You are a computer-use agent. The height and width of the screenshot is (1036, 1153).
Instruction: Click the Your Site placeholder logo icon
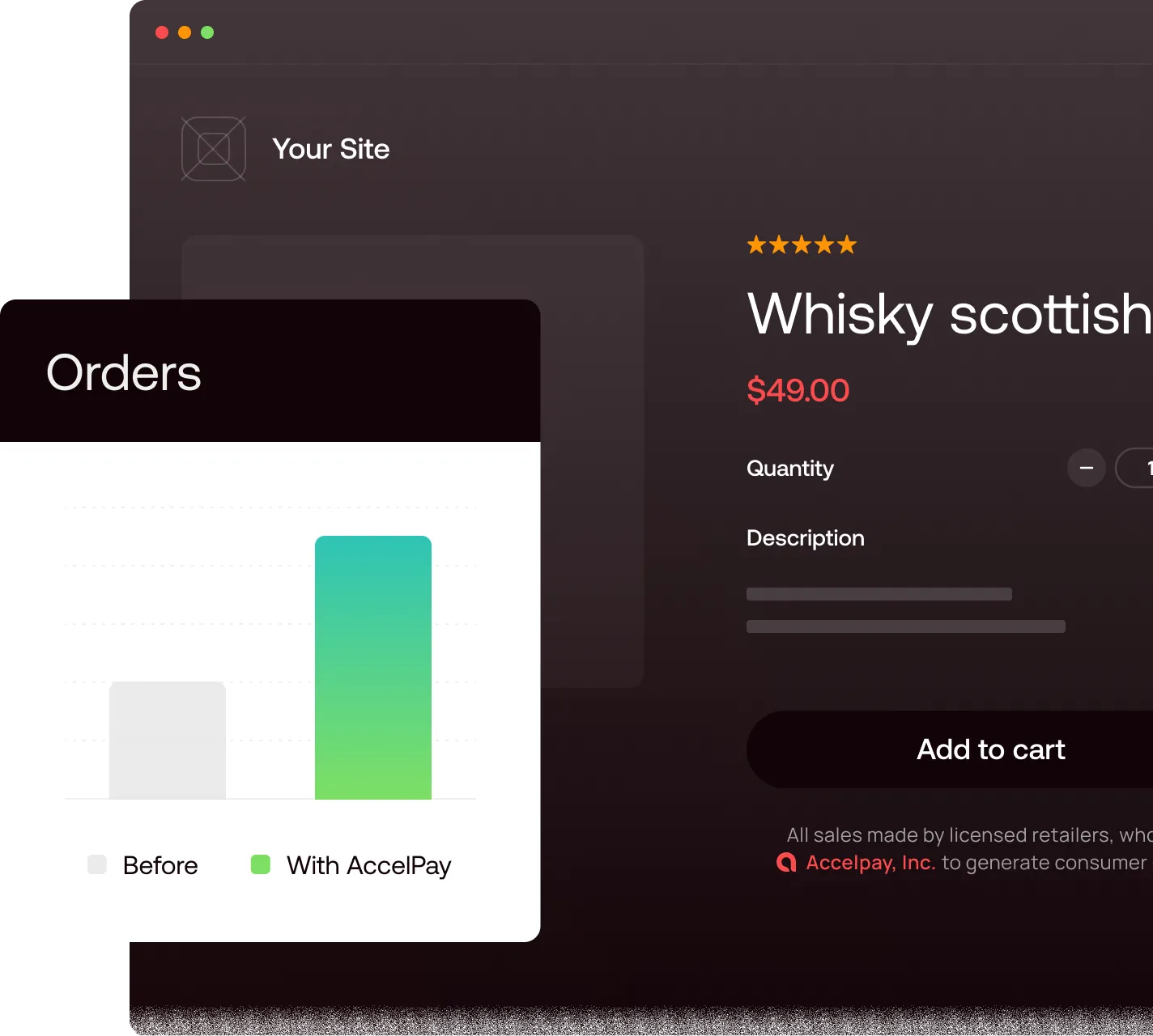point(214,149)
